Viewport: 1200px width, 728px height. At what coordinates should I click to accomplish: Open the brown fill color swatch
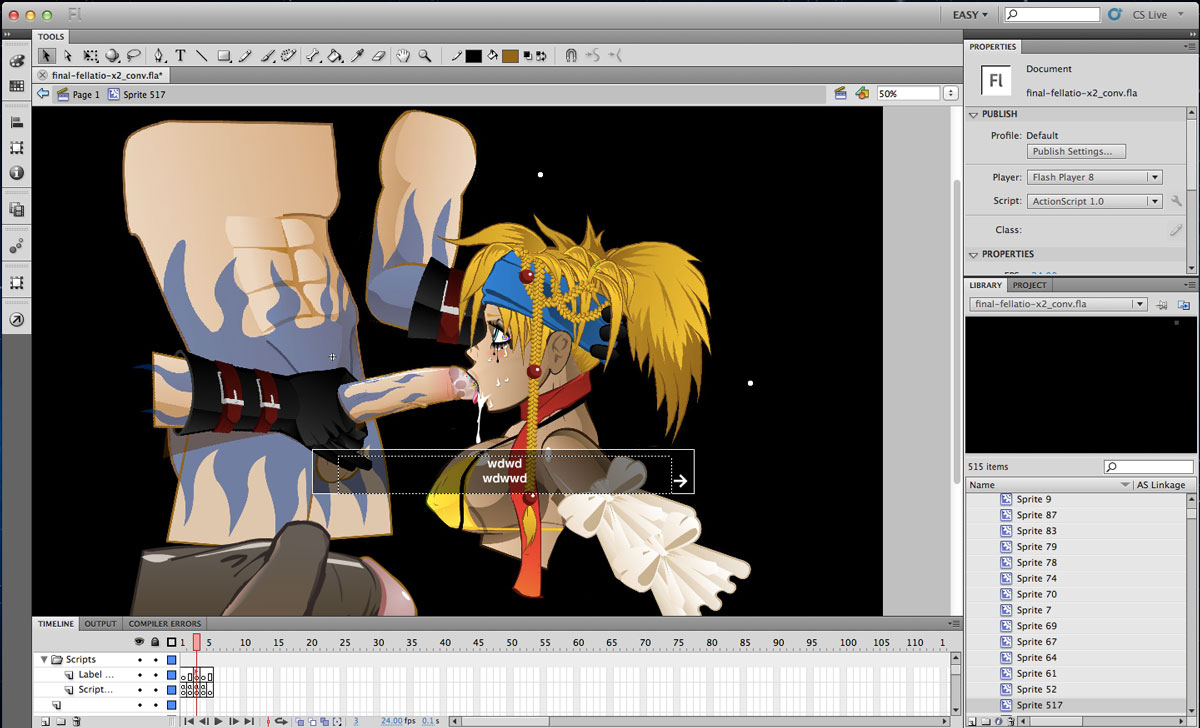coord(510,56)
